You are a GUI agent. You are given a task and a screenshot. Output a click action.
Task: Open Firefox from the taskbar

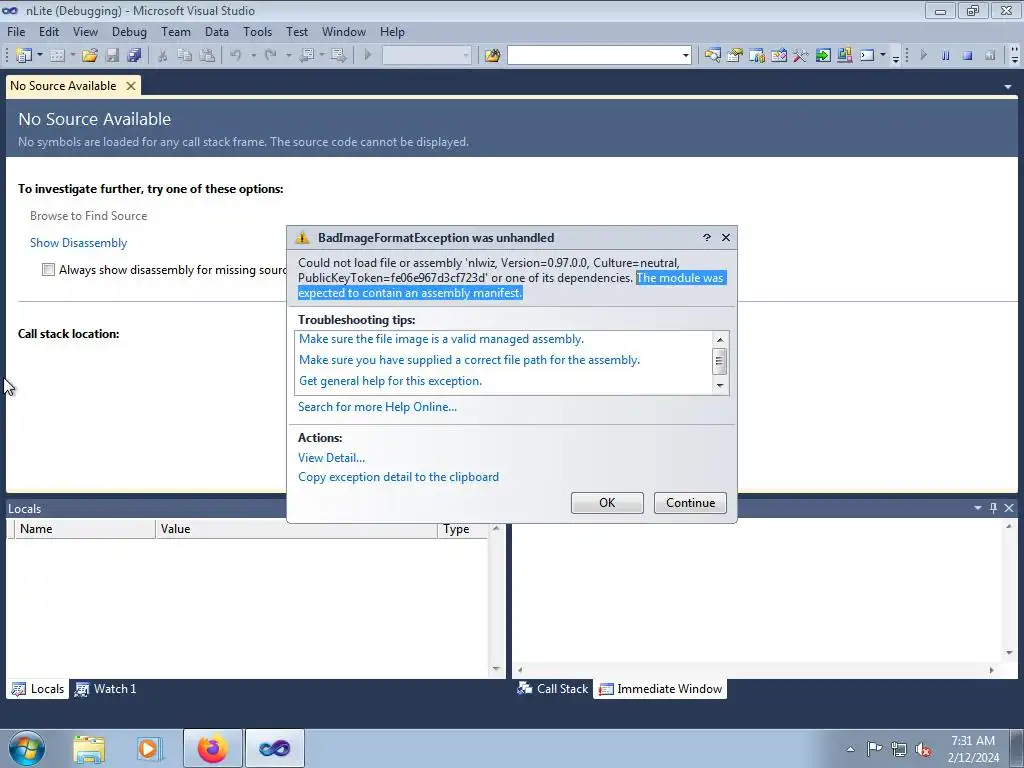(213, 748)
